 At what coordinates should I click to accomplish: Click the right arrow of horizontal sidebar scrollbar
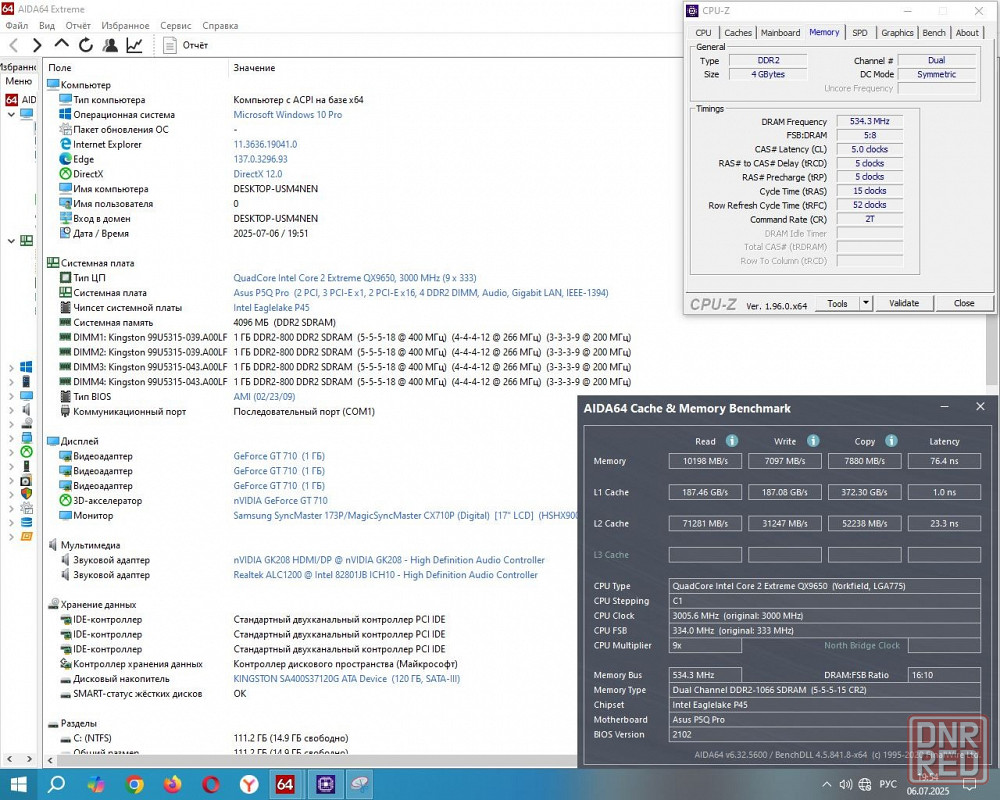[x=29, y=759]
